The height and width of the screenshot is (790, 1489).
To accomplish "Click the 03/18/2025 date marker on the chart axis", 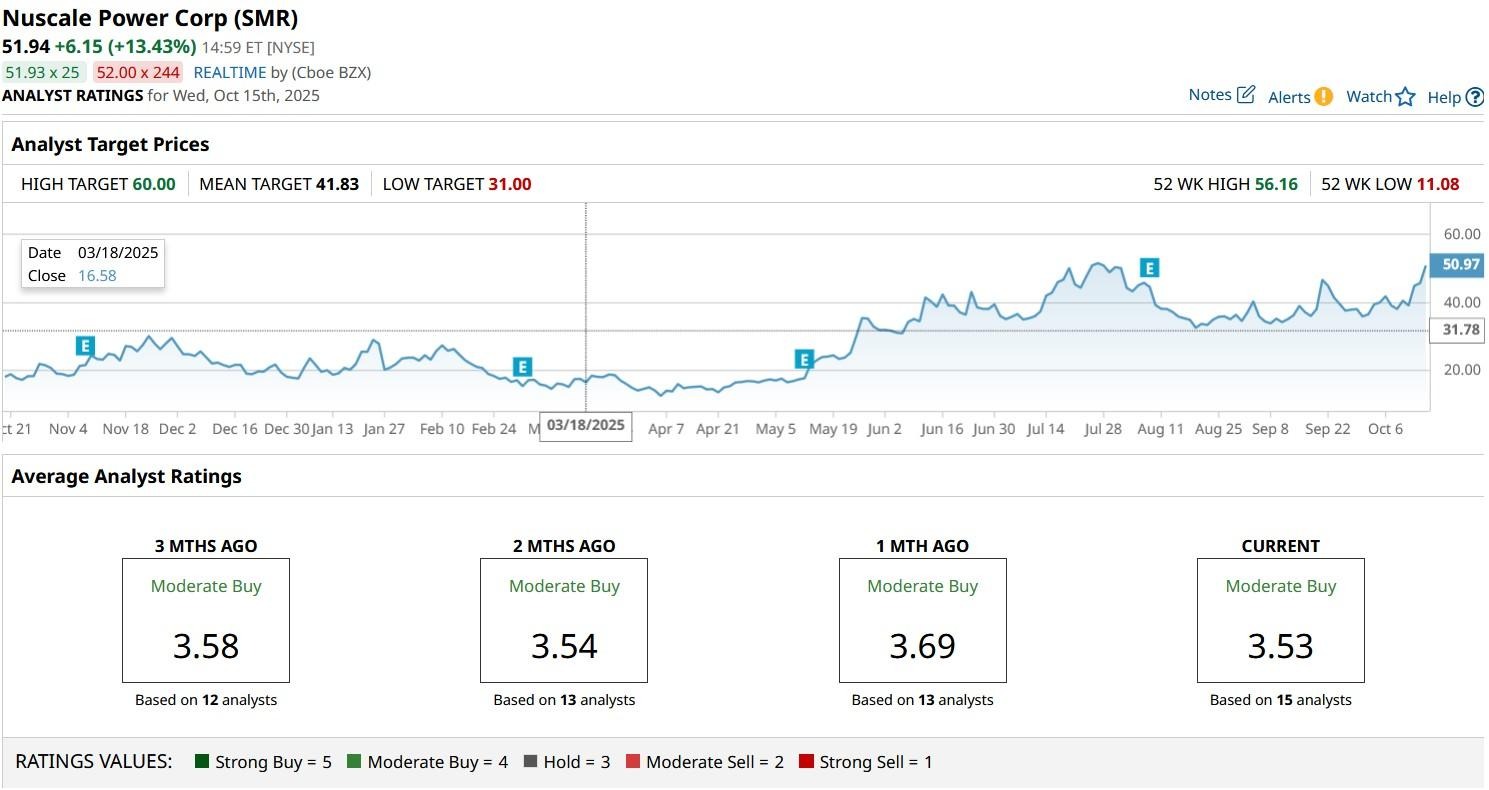I will click(586, 425).
